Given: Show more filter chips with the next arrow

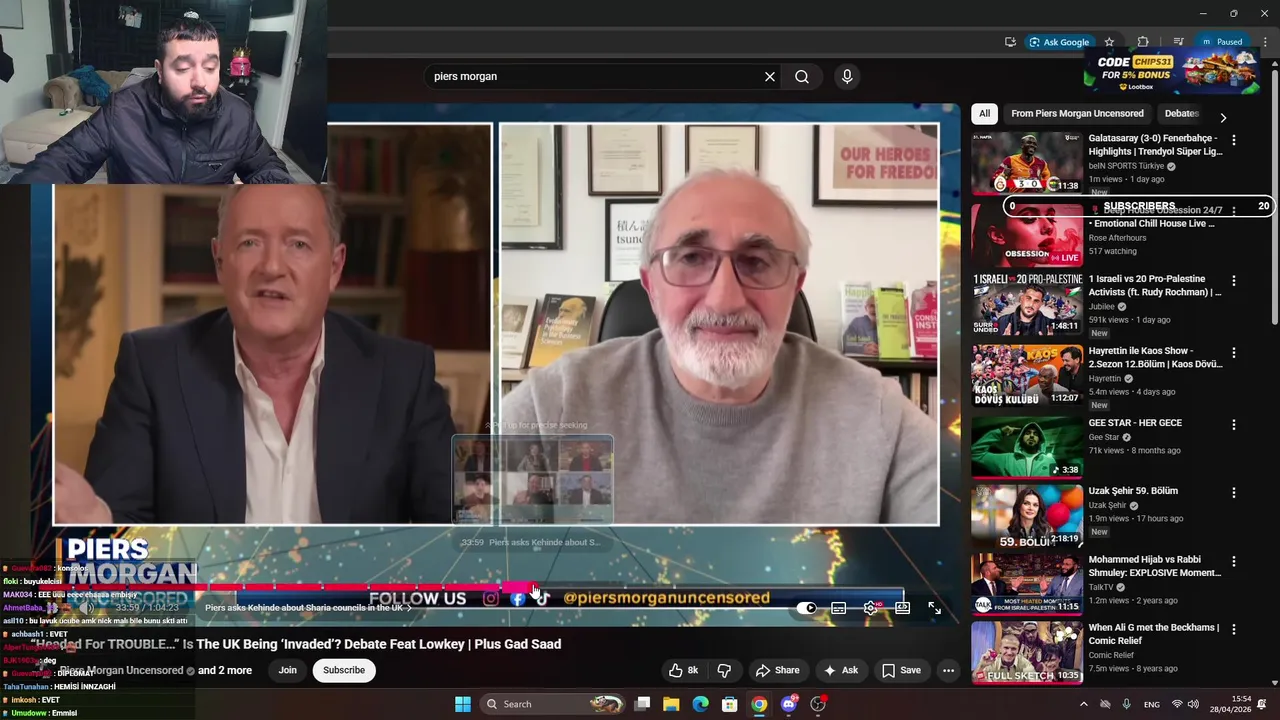Looking at the screenshot, I should tap(1222, 118).
